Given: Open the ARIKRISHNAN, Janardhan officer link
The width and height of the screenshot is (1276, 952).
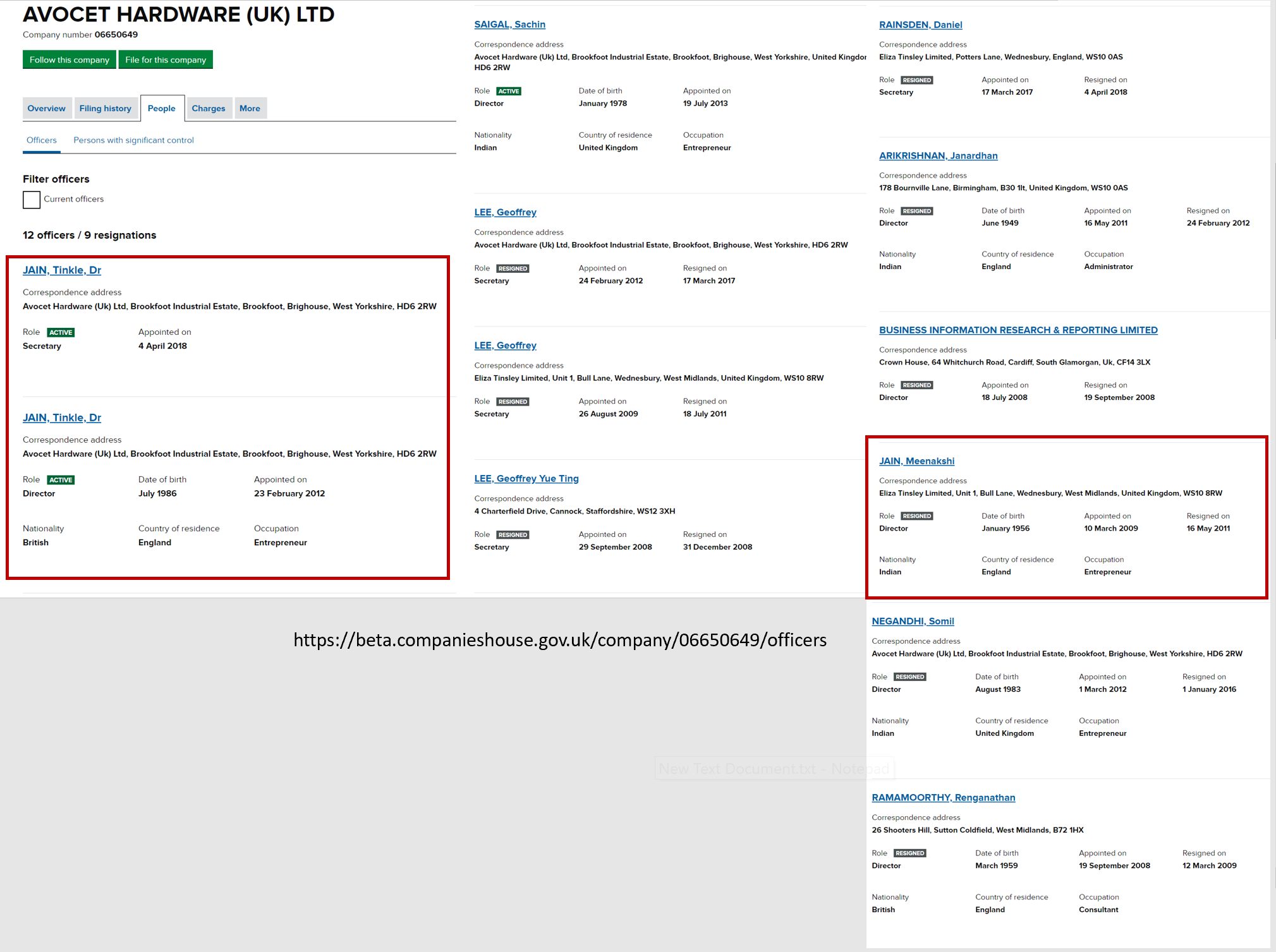Looking at the screenshot, I should click(938, 155).
